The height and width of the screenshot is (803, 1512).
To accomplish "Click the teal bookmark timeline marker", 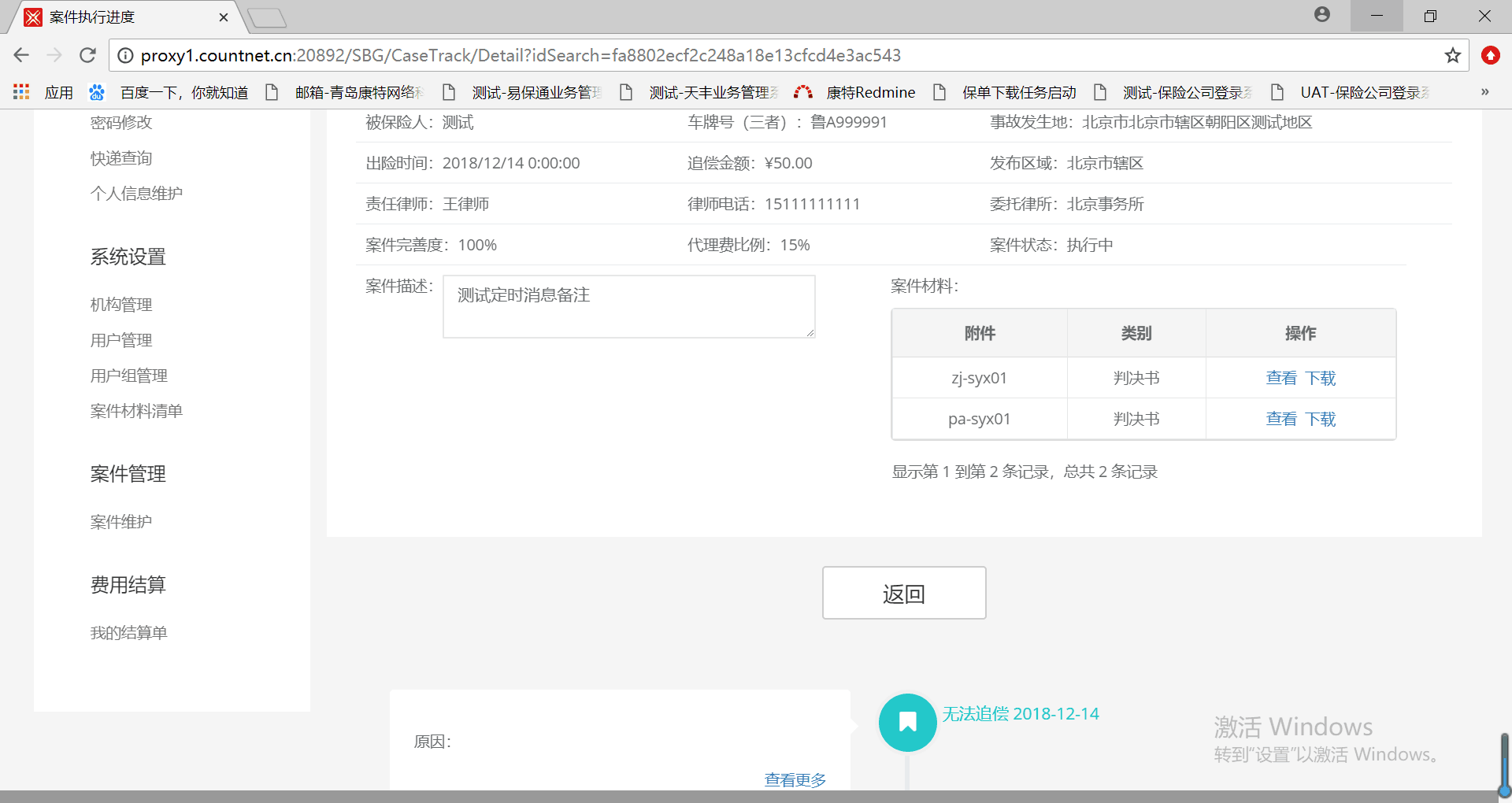I will [907, 722].
